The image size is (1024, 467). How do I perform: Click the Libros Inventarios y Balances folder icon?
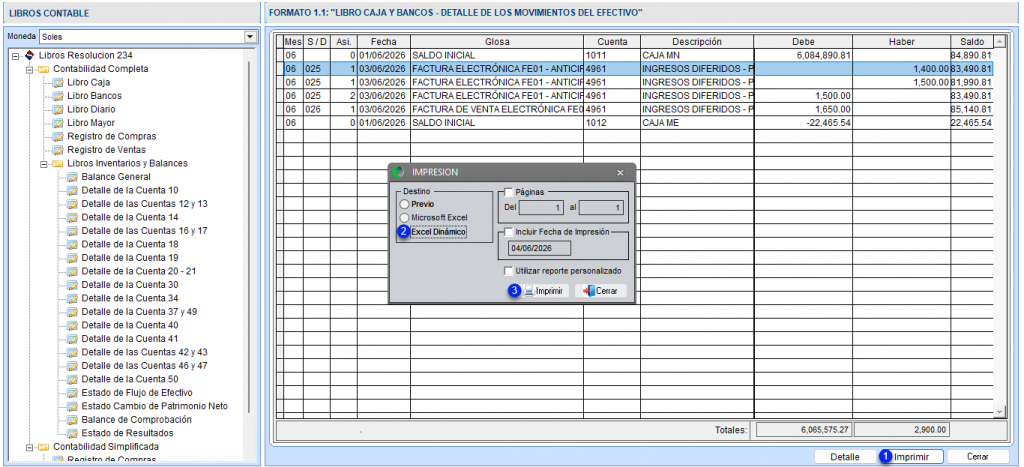tap(57, 163)
